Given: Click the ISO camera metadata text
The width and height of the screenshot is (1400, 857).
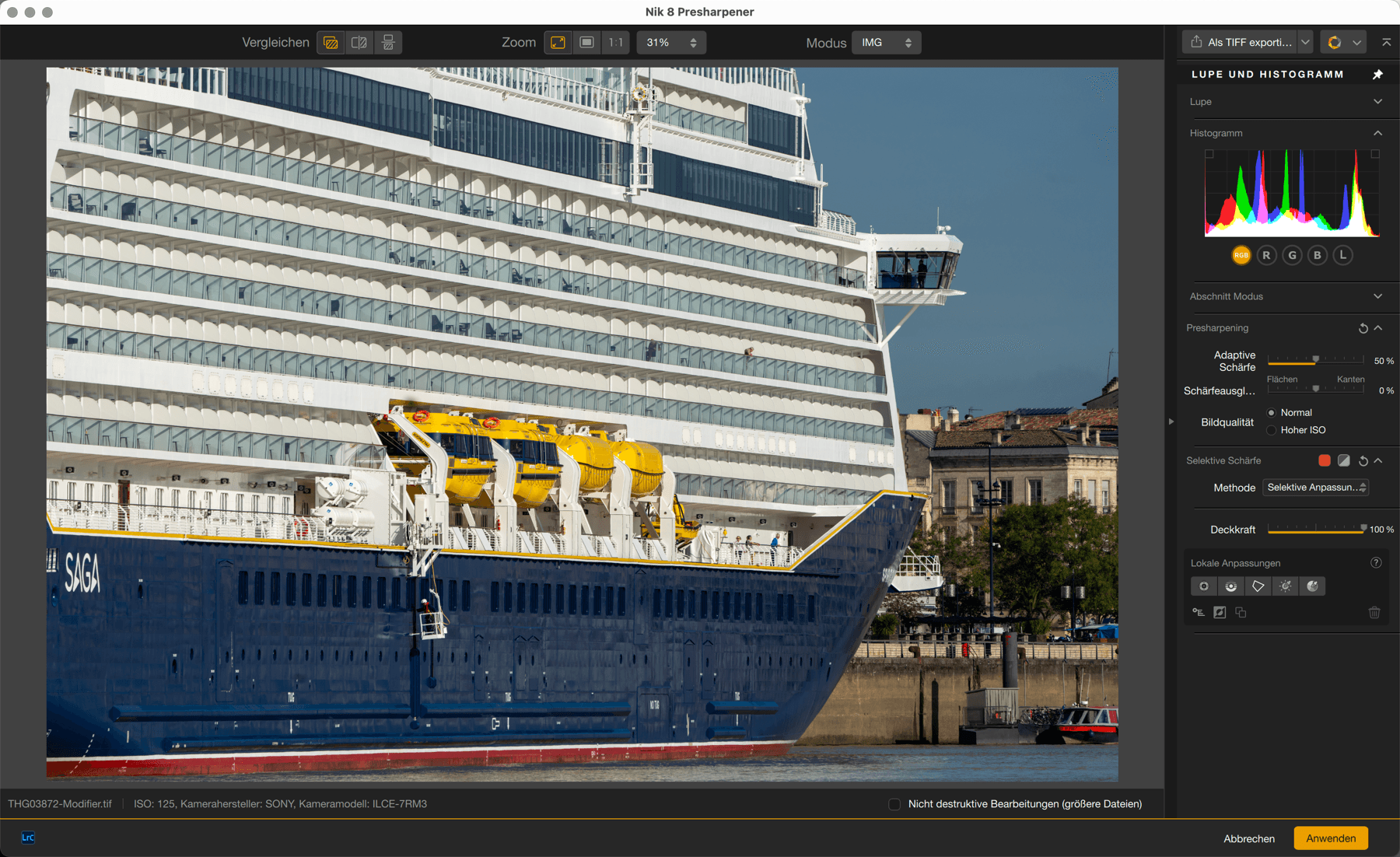Looking at the screenshot, I should (280, 804).
